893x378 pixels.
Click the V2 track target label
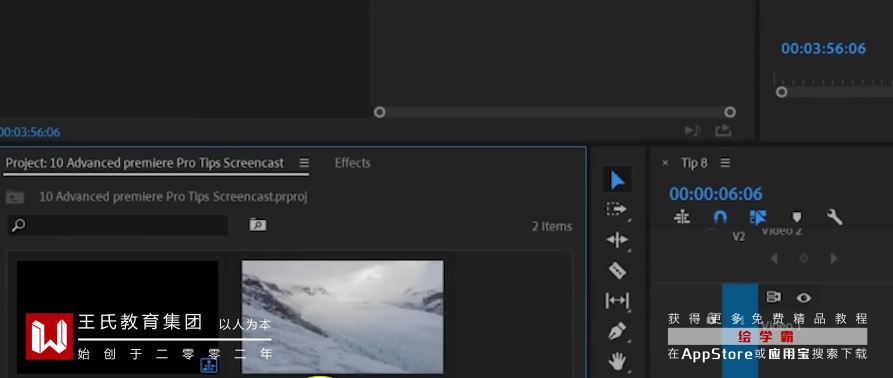[738, 237]
